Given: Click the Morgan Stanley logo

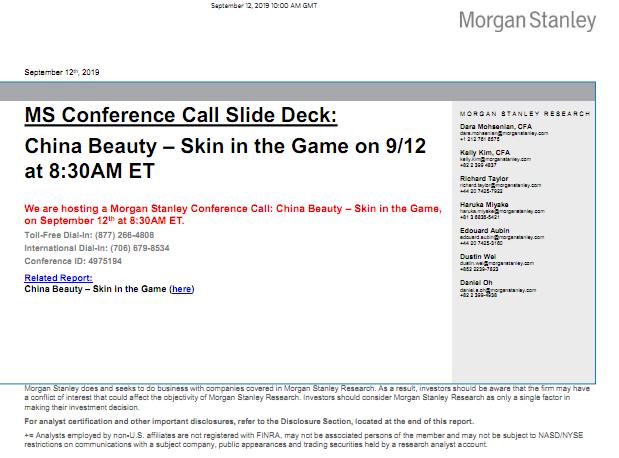Looking at the screenshot, I should coord(527,21).
